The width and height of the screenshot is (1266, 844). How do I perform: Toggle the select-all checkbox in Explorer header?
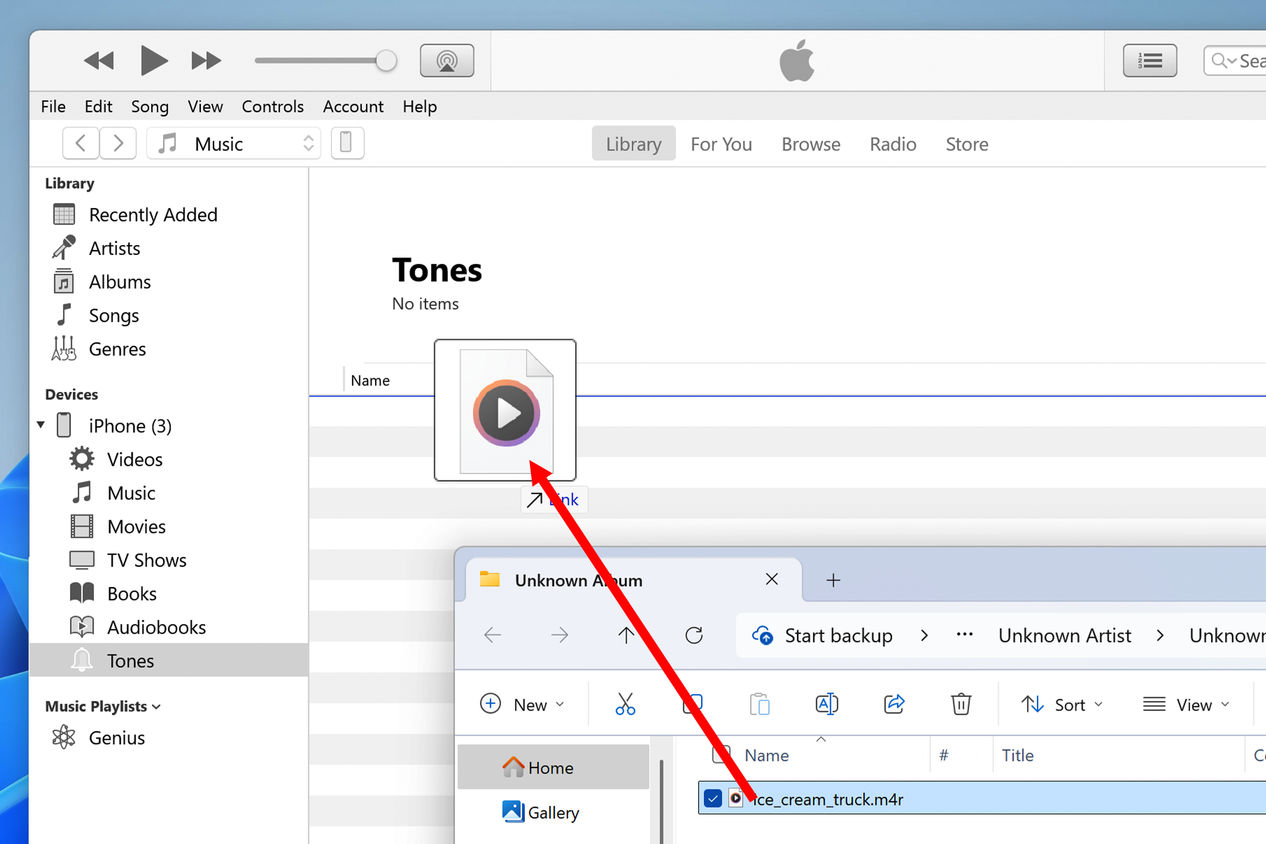point(720,755)
